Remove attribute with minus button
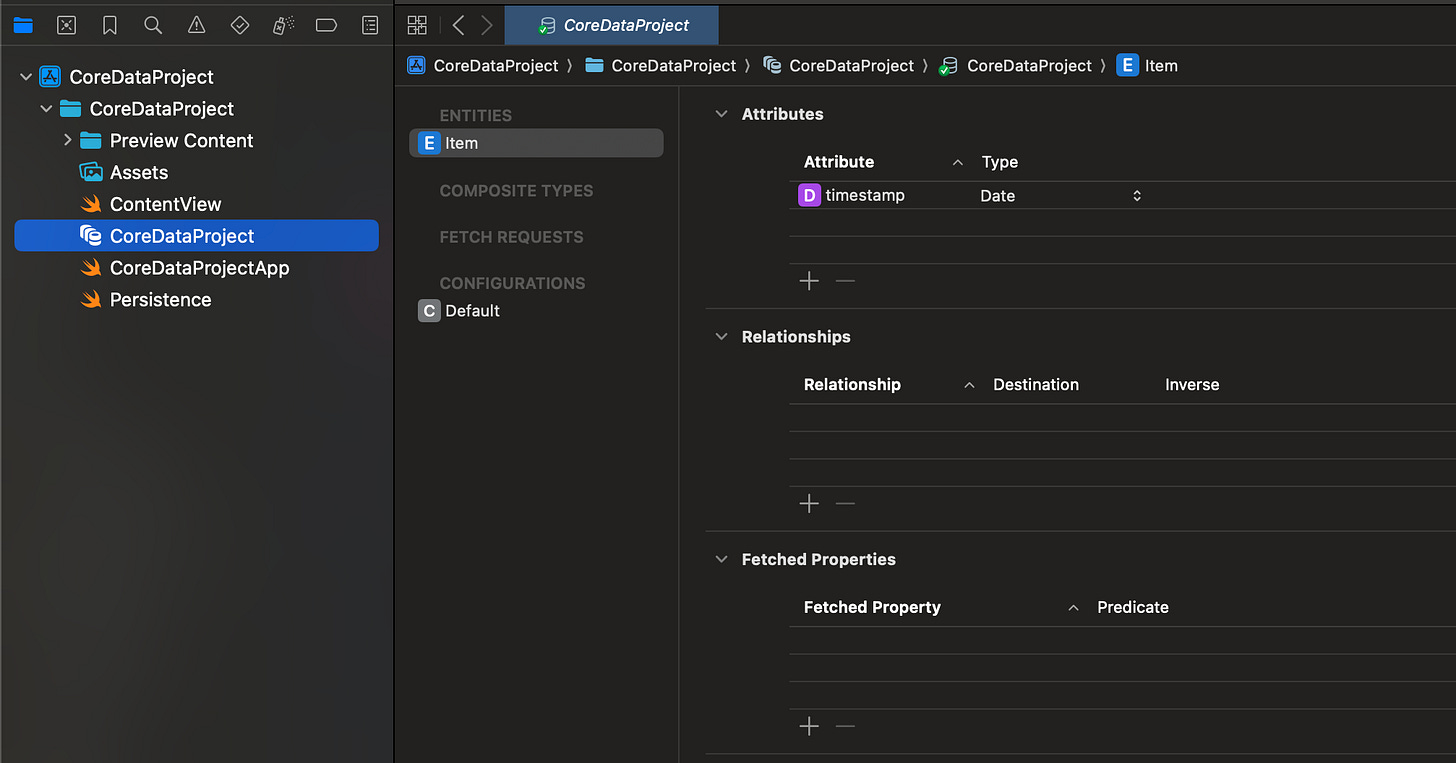This screenshot has width=1456, height=763. point(845,281)
